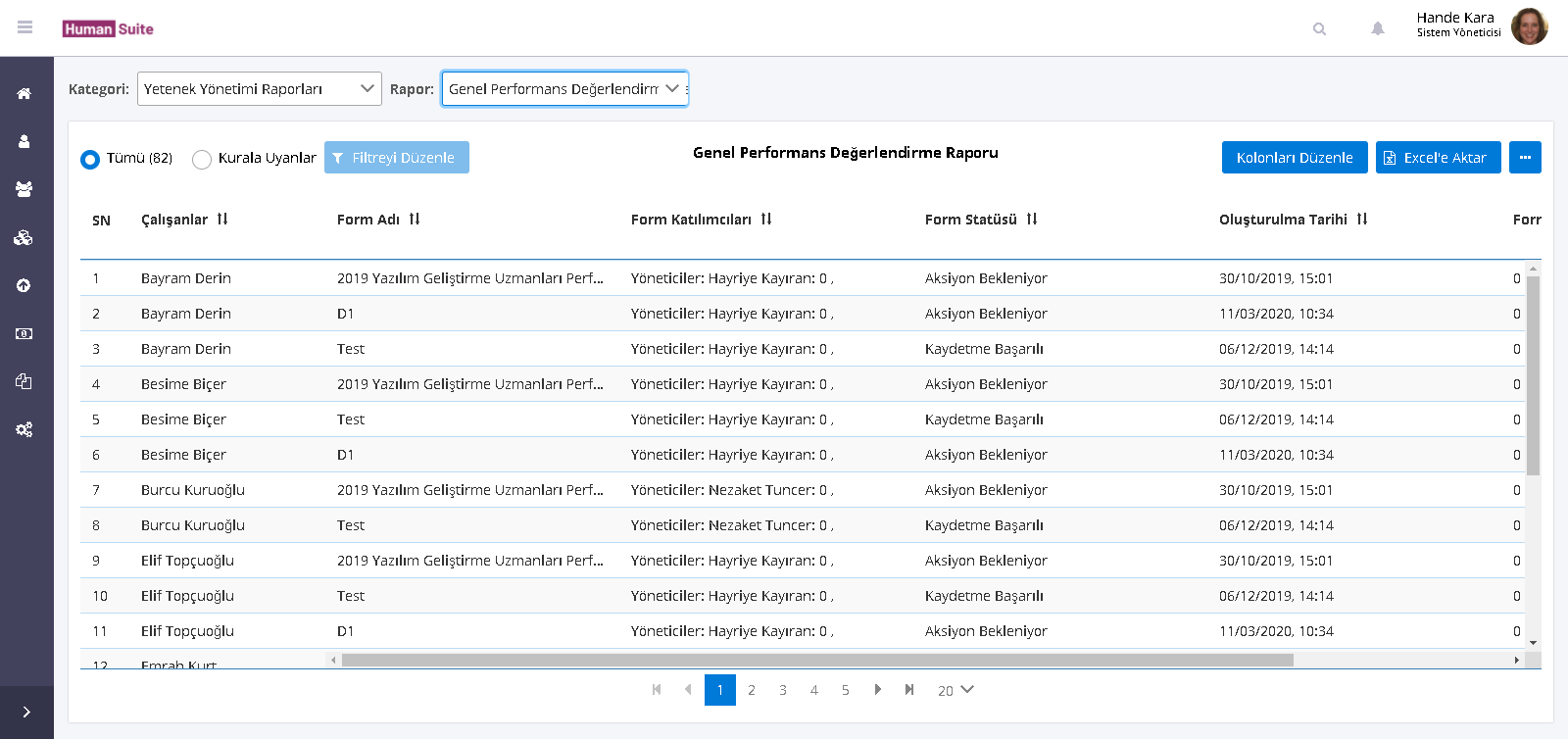Go to page 5
Screen dimensions: 1568x739
pyautogui.click(x=846, y=690)
